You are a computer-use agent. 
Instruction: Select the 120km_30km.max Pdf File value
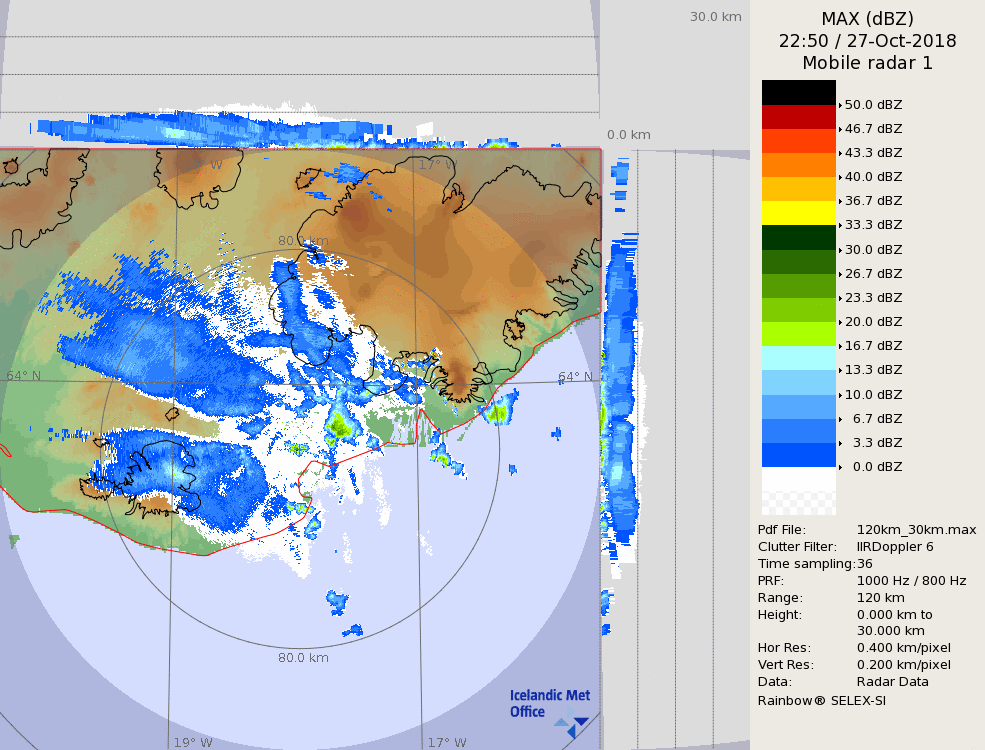click(x=916, y=530)
